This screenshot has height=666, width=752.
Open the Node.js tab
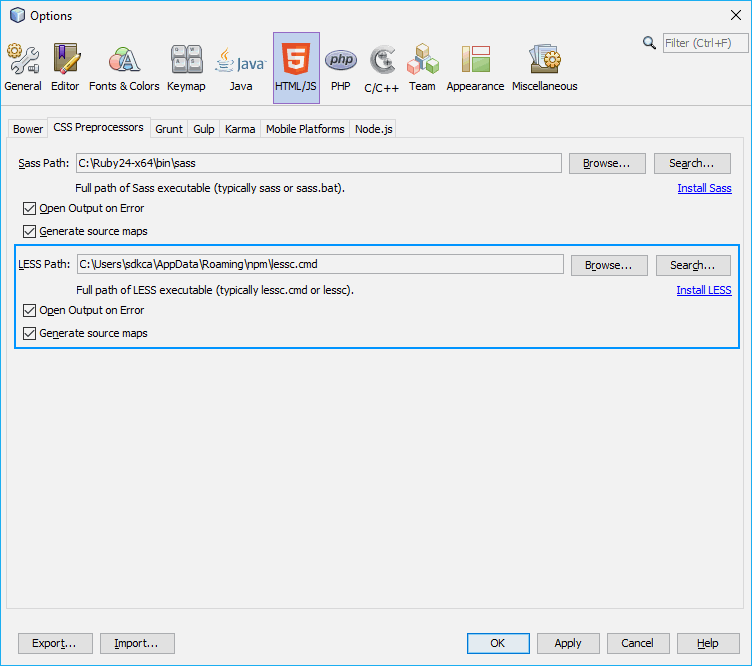tap(374, 129)
